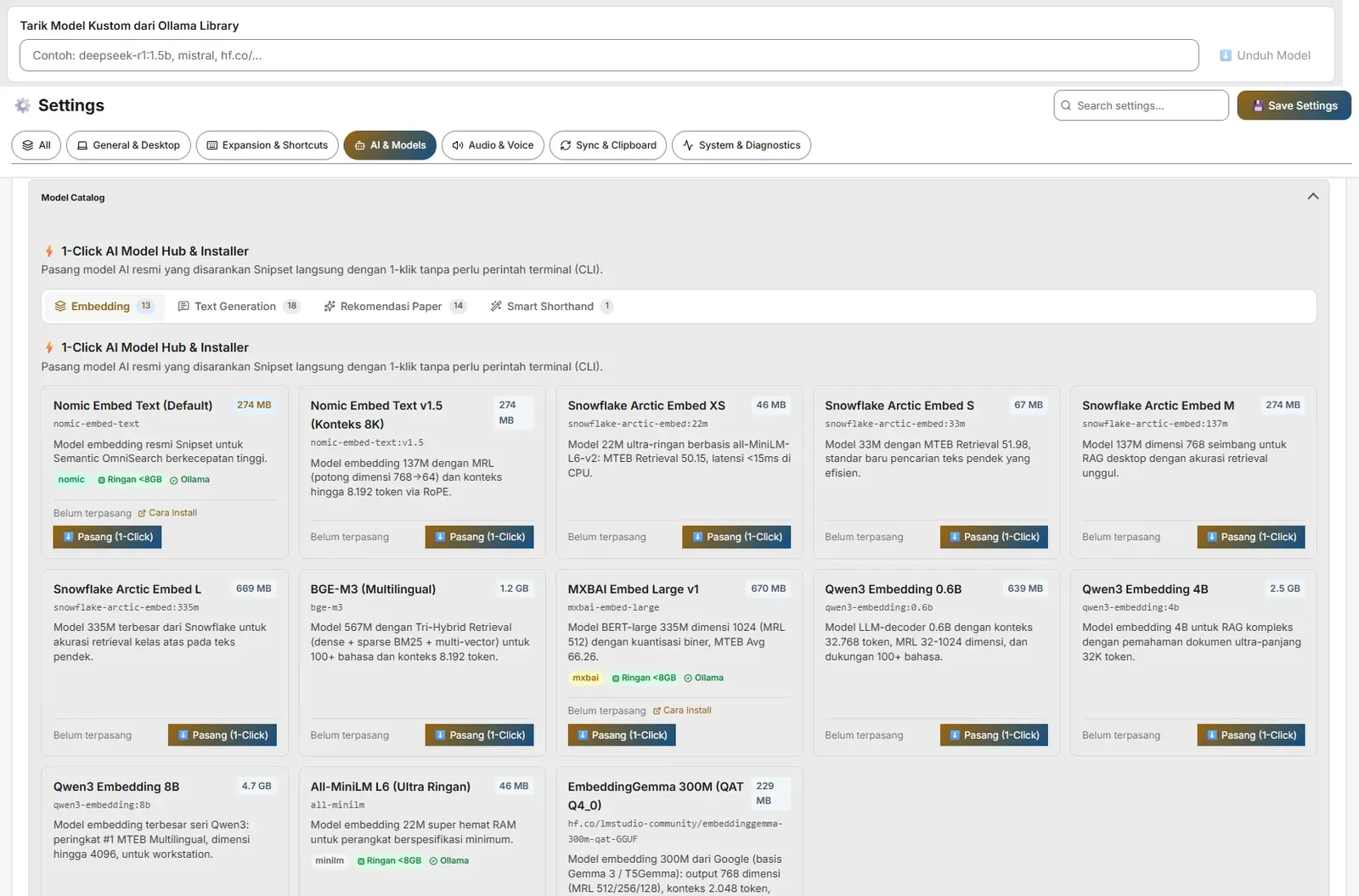This screenshot has width=1359, height=896.
Task: Click the Settings gear icon beside the title
Action: coord(23,105)
